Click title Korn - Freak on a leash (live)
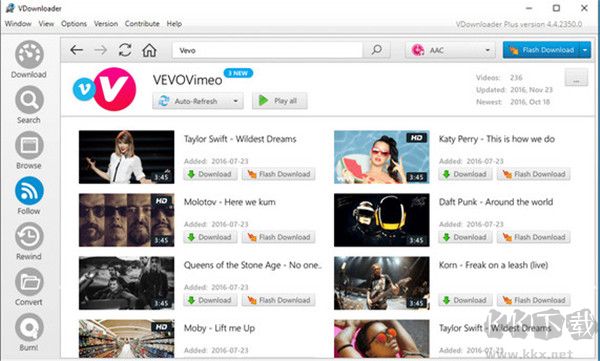The image size is (600, 361). pos(493,265)
